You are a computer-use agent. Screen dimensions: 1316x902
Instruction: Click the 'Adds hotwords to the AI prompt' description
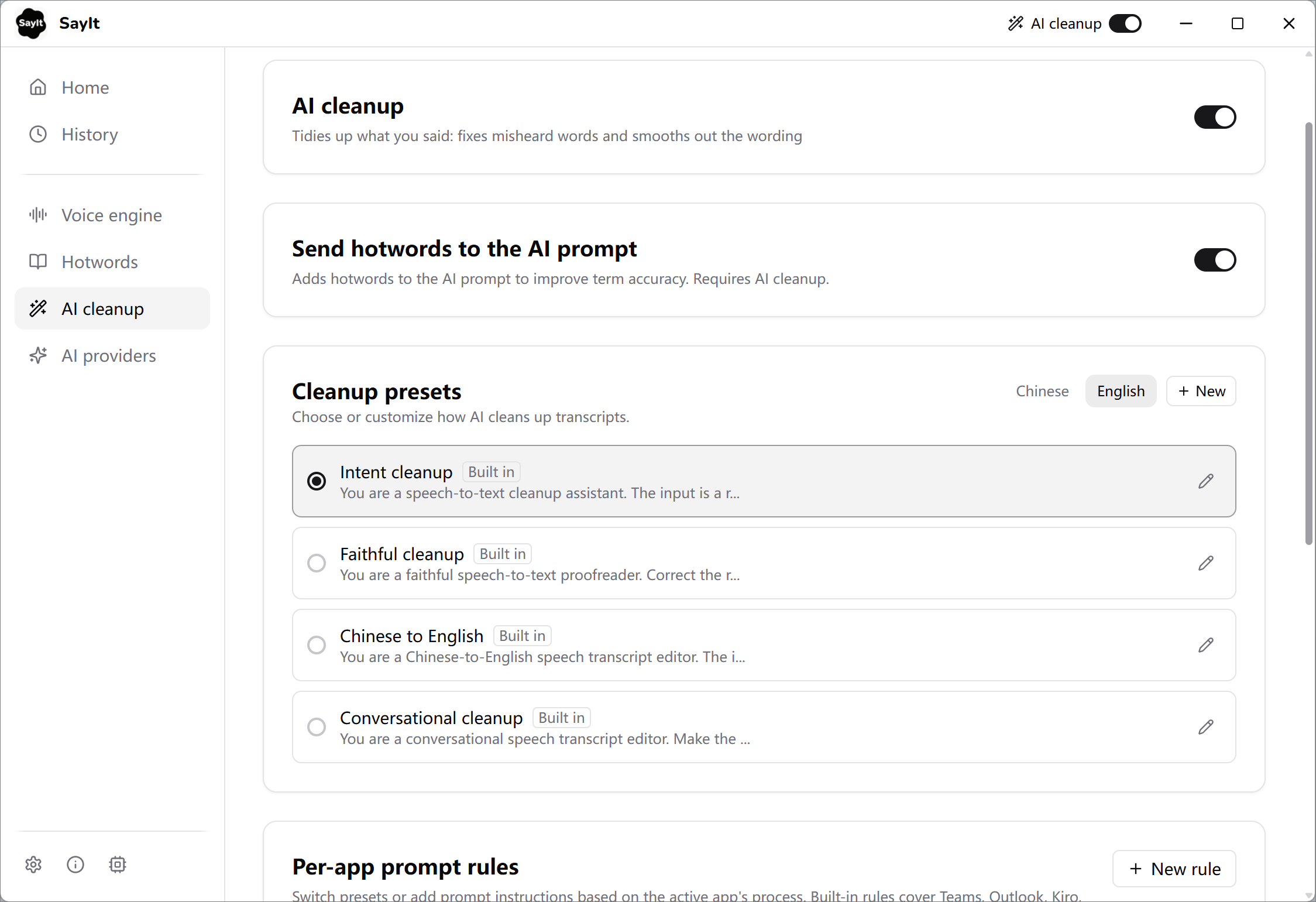pos(561,279)
